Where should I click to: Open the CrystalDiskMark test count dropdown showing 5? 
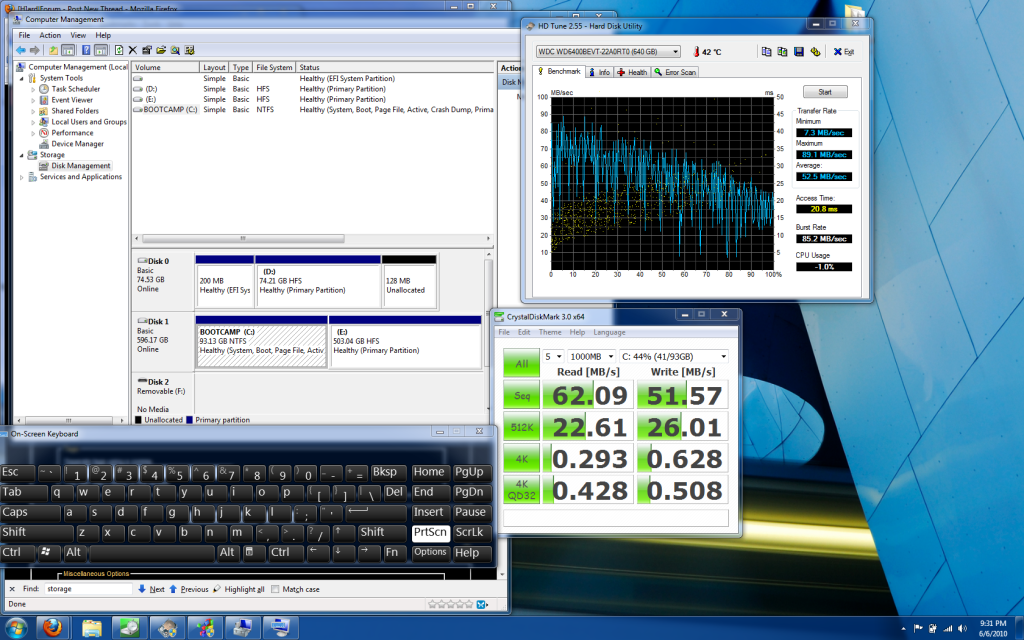(553, 357)
